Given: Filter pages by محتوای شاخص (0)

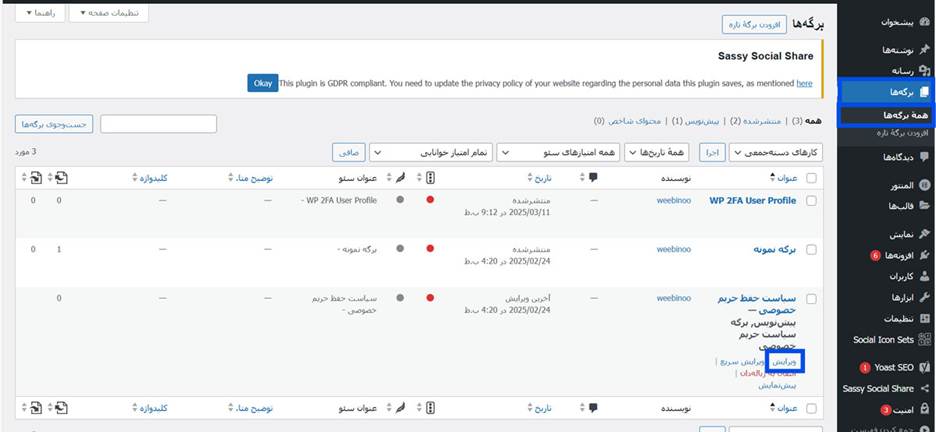Looking at the screenshot, I should pyautogui.click(x=627, y=121).
